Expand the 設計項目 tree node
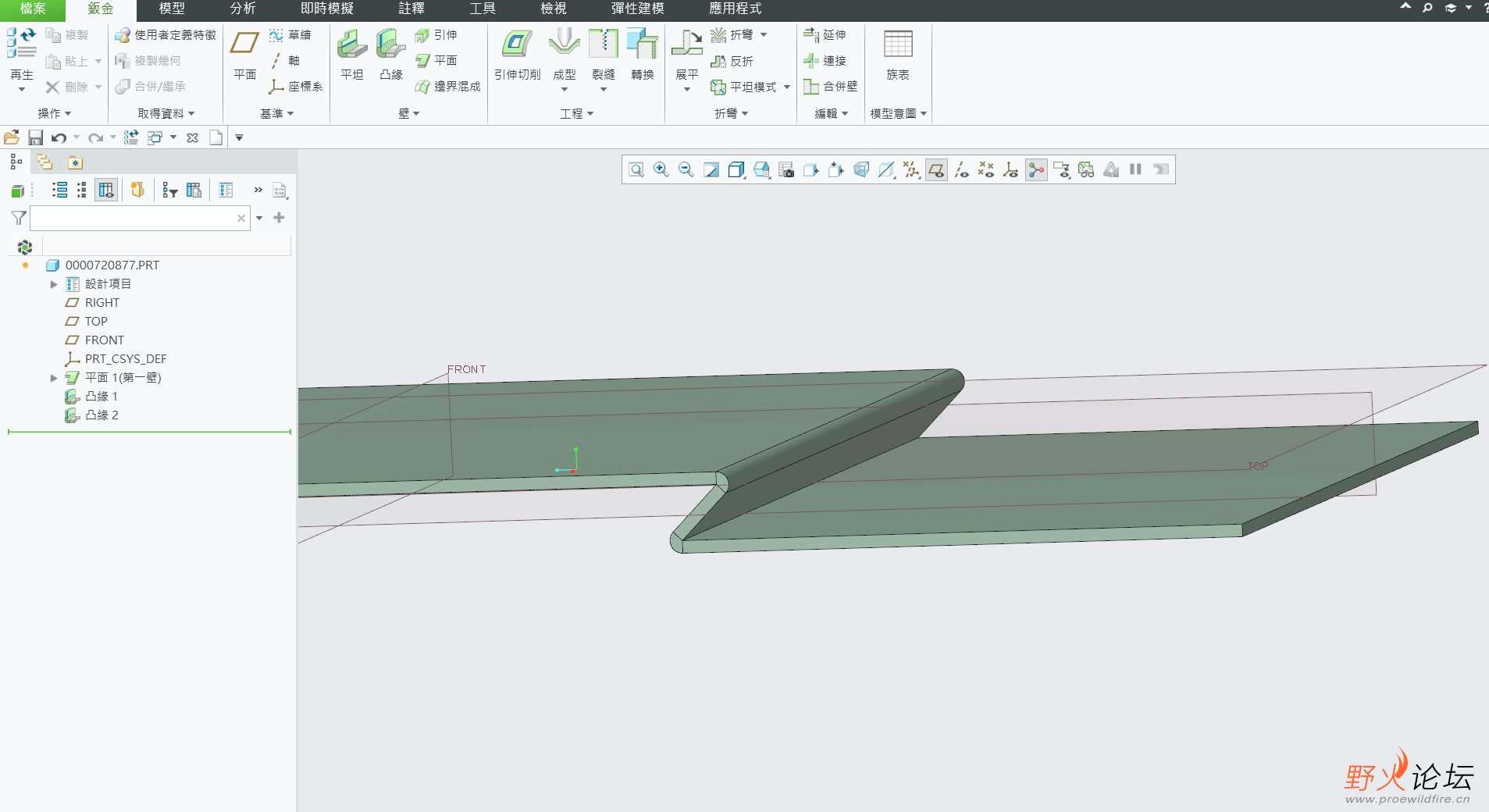 click(x=54, y=284)
